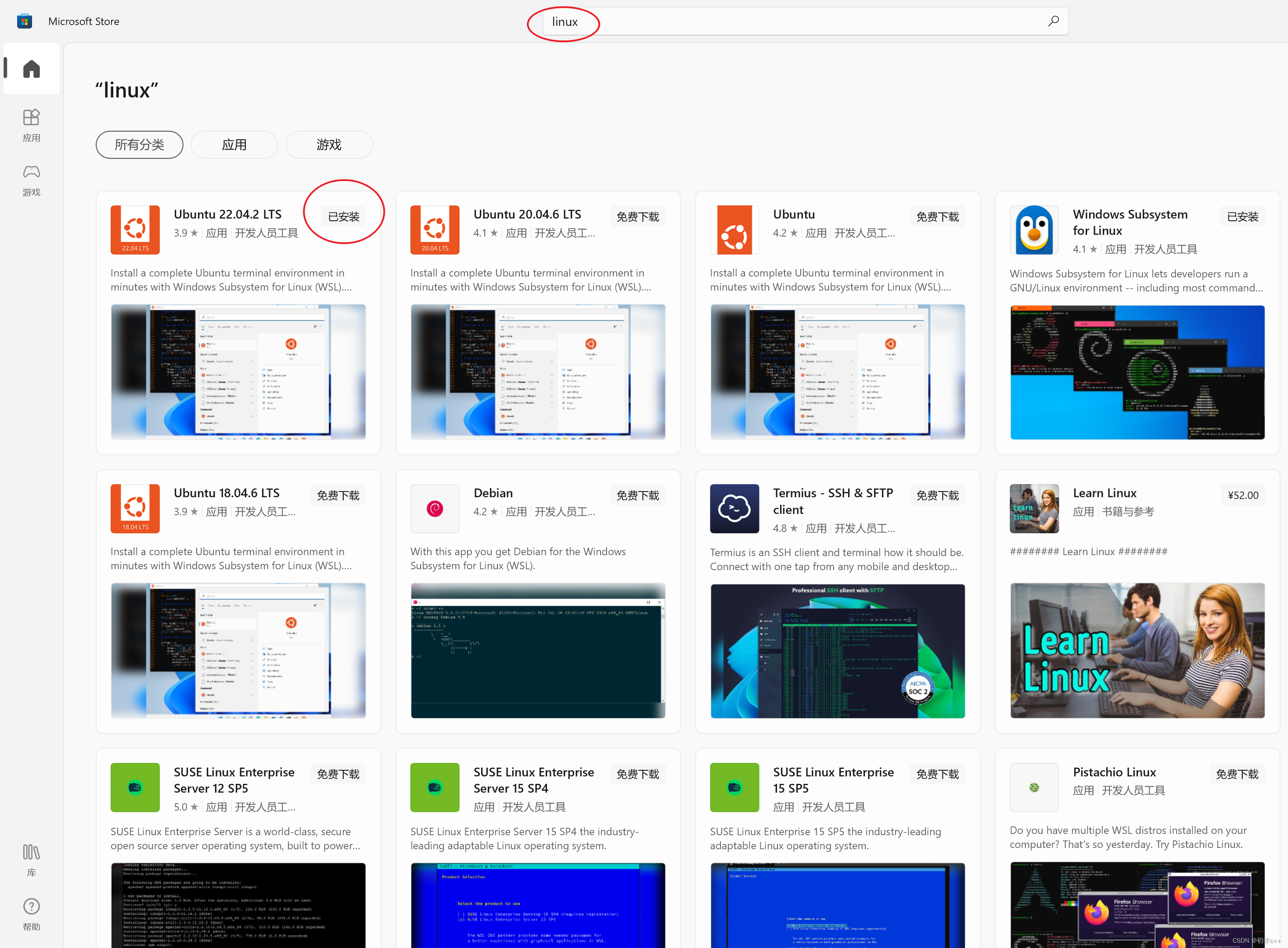
Task: Click the plain Ubuntu app icon
Action: coord(734,230)
